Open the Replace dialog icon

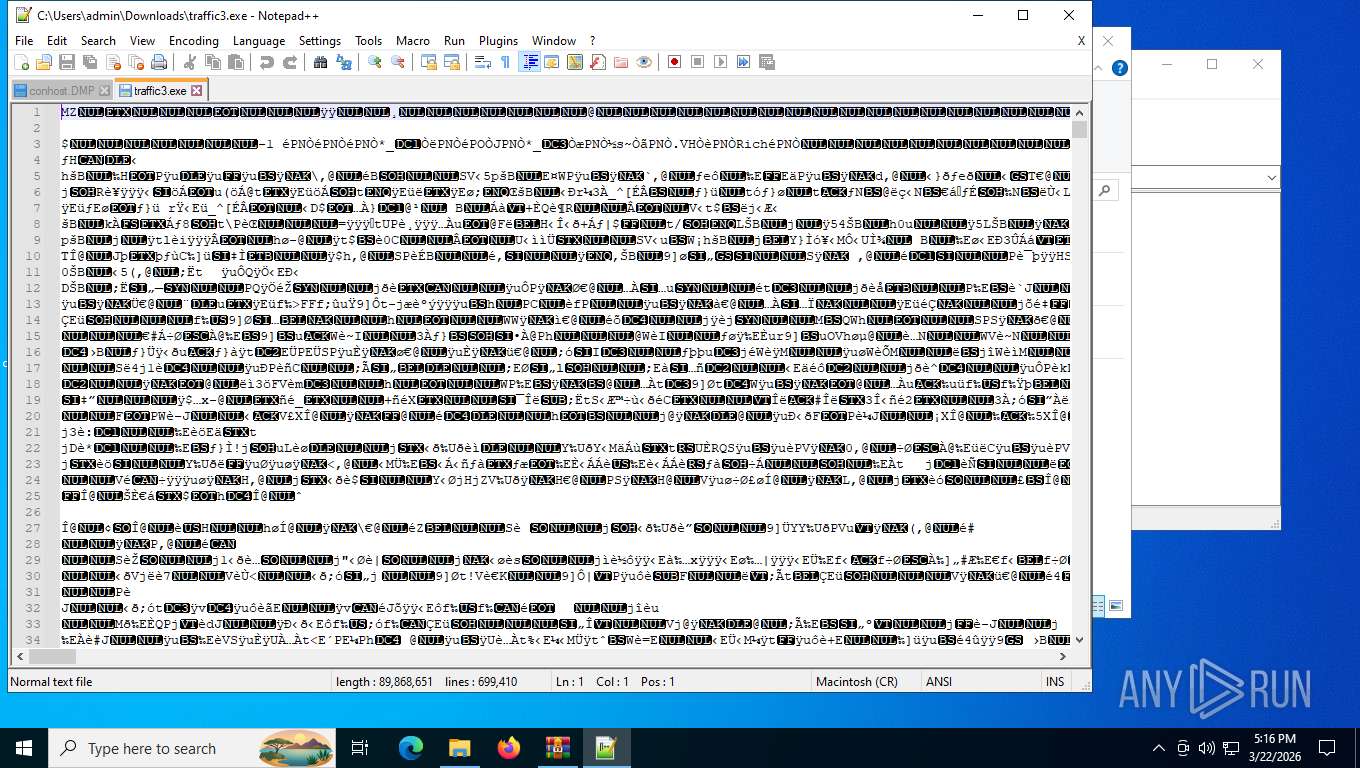pyautogui.click(x=343, y=62)
